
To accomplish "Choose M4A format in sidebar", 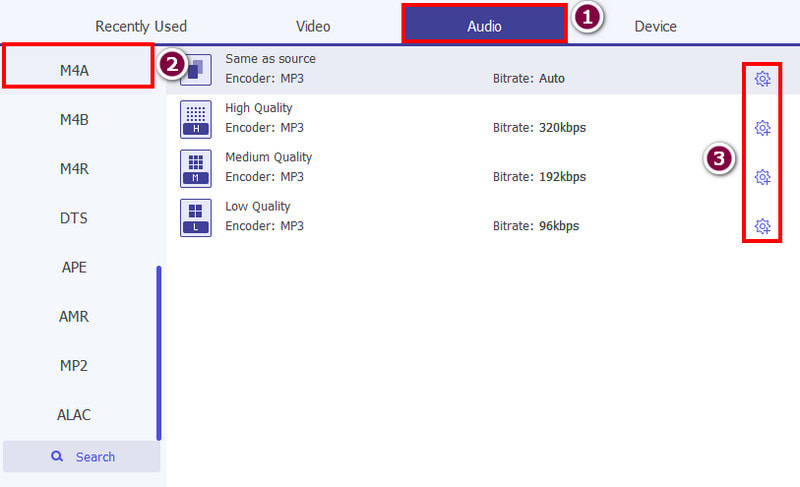I will tap(75, 71).
